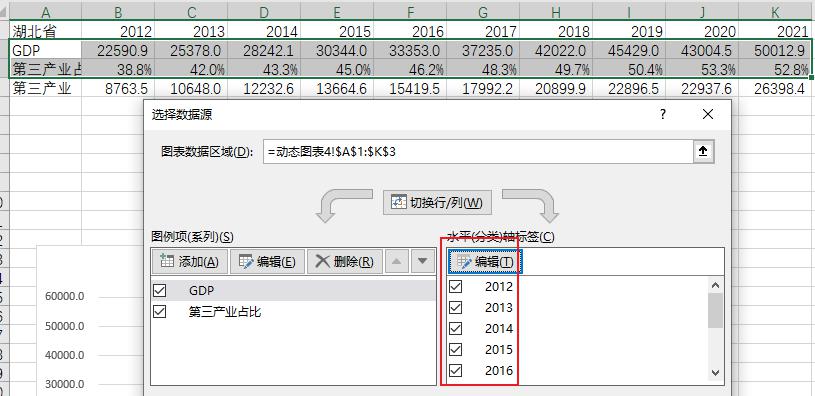The height and width of the screenshot is (396, 815).
Task: Uncheck the 2016 category checkbox
Action: 455,371
